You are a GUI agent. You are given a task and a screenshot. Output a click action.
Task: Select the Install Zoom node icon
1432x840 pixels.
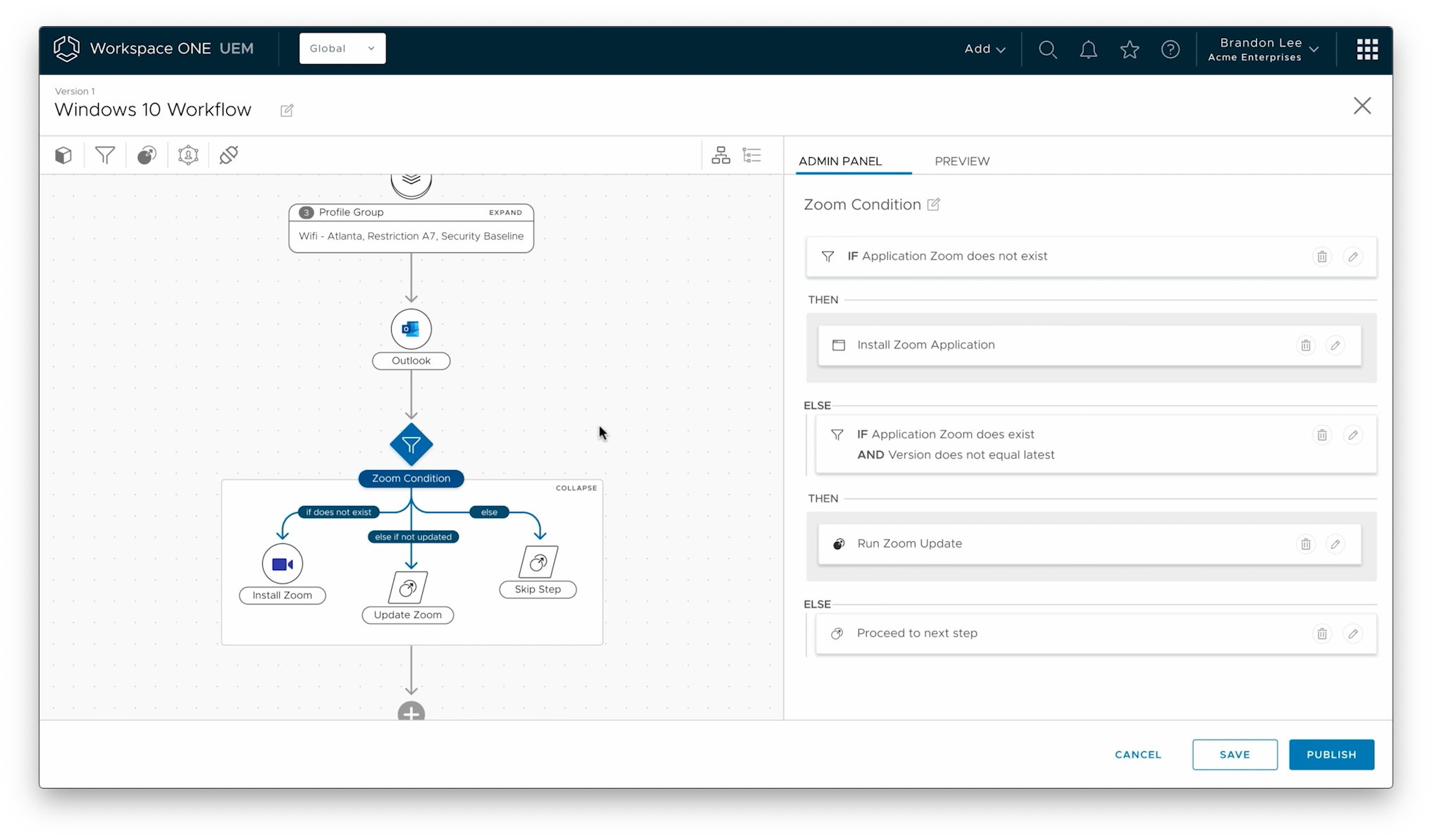283,564
